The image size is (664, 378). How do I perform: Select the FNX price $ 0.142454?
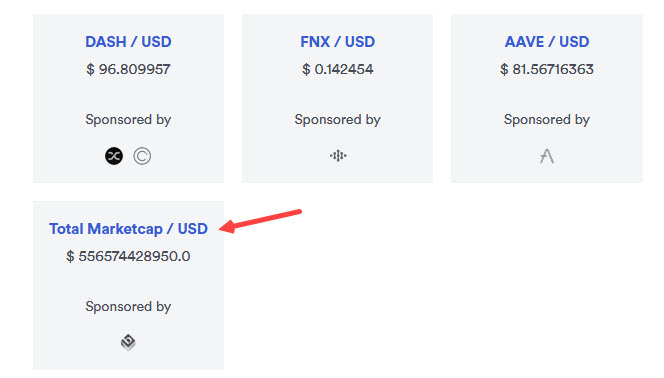338,69
